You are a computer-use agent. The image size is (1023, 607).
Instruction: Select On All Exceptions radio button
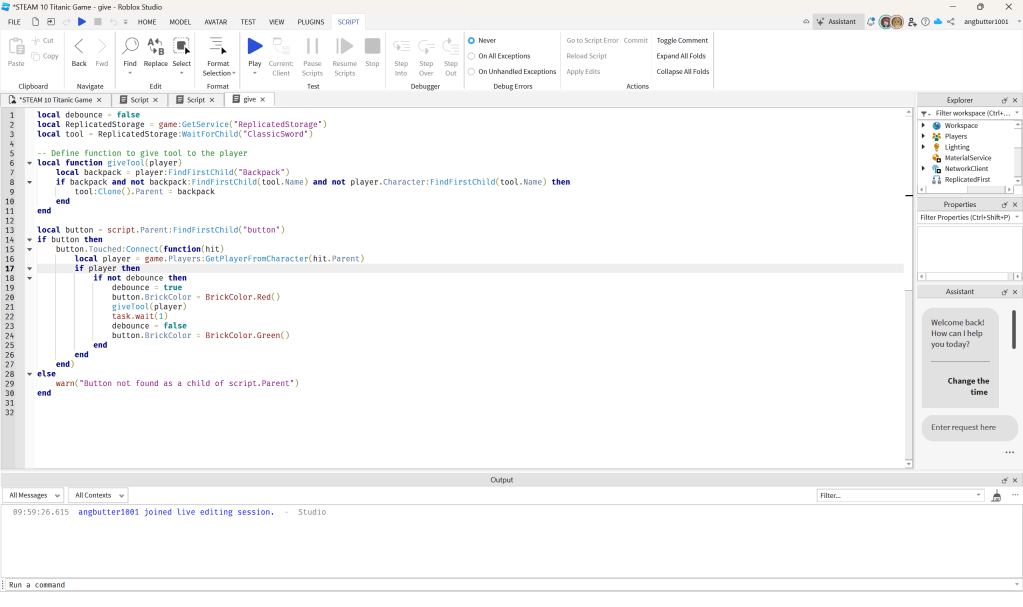click(x=472, y=56)
